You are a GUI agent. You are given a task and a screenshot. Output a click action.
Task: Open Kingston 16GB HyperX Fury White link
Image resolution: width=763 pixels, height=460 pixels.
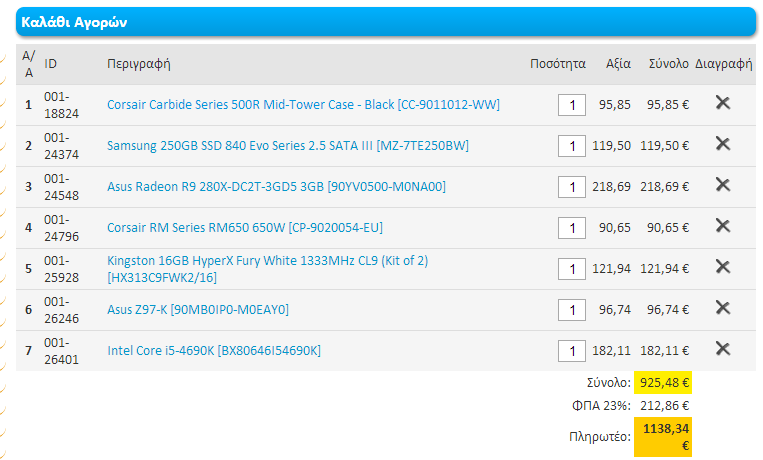268,269
